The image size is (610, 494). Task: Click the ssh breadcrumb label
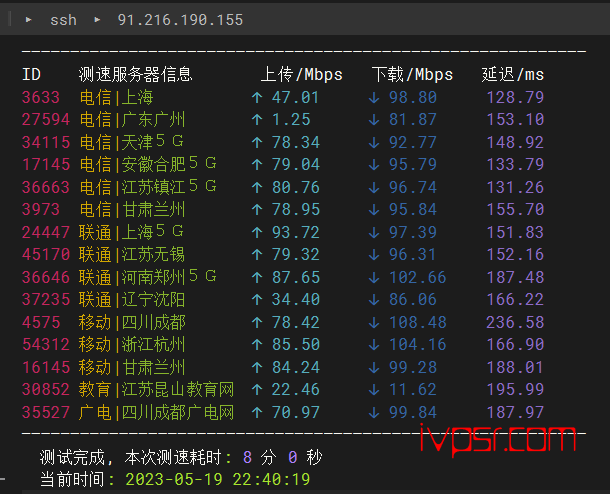63,20
